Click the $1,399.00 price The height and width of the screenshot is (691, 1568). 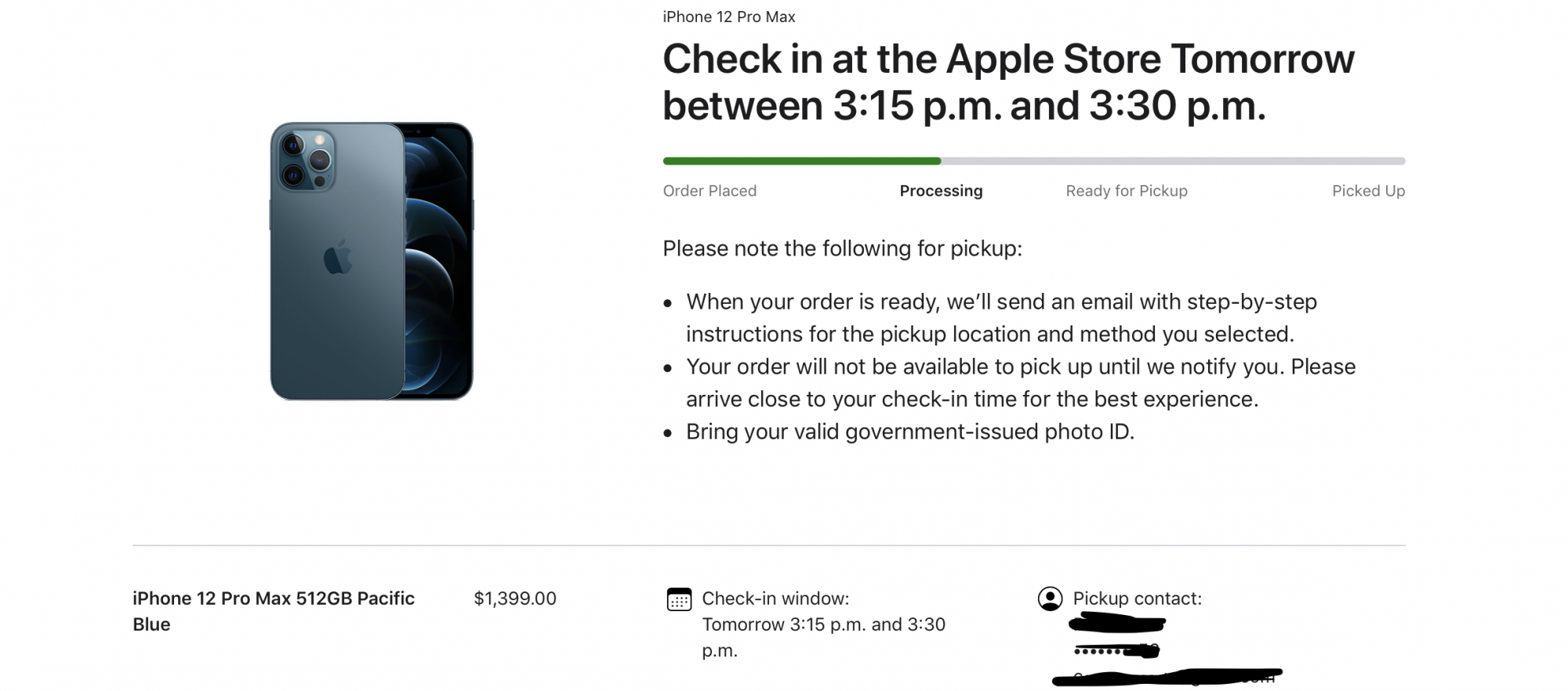(x=515, y=599)
